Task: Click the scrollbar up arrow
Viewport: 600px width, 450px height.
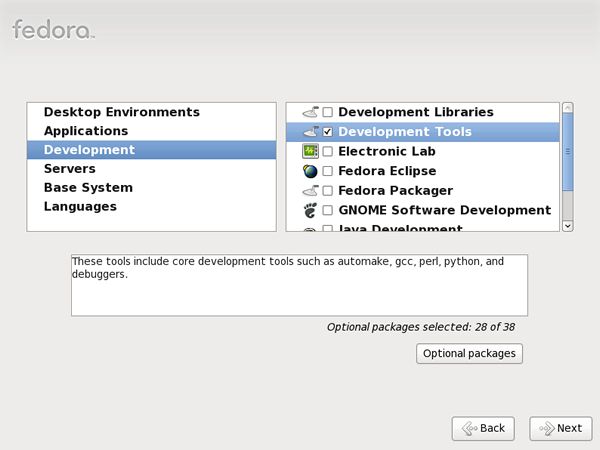Action: (568, 108)
